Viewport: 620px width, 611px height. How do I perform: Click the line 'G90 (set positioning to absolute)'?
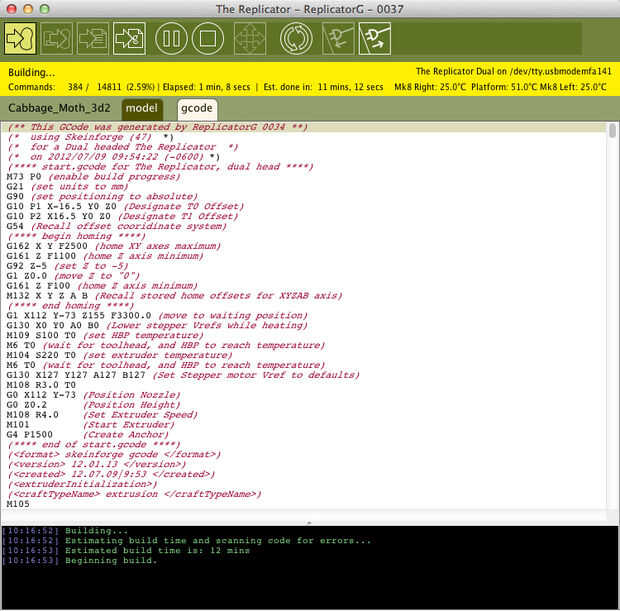point(102,196)
